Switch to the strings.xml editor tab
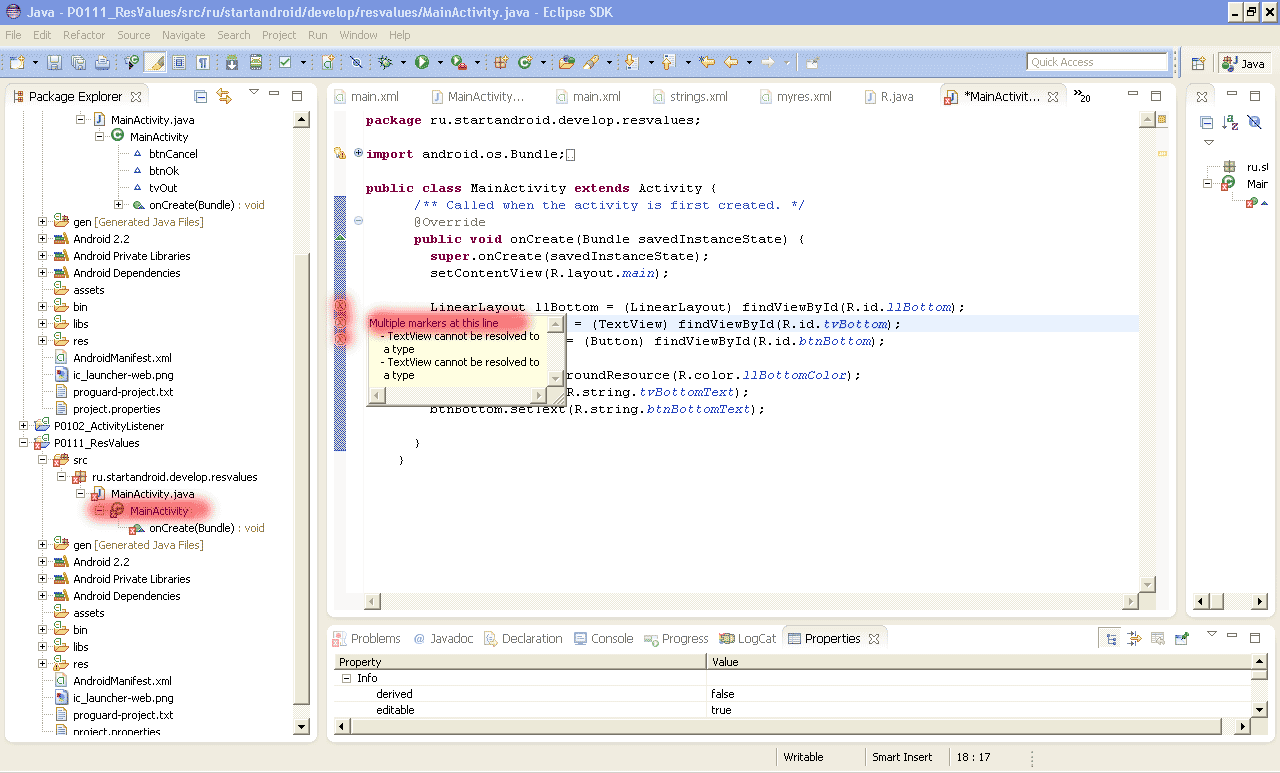1280x773 pixels. pos(690,97)
